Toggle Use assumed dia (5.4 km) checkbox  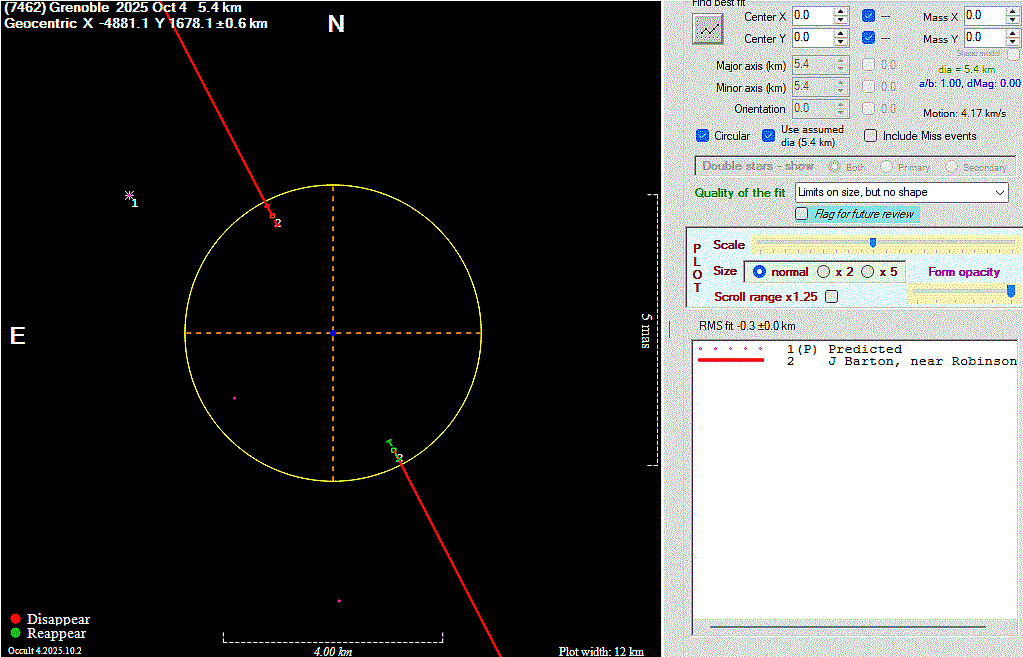coord(769,136)
